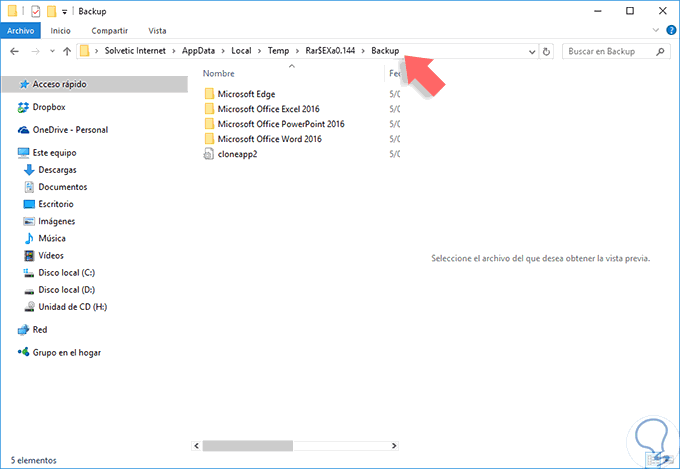Click the Este equipo computer icon
This screenshot has width=680, height=469.
(23, 153)
